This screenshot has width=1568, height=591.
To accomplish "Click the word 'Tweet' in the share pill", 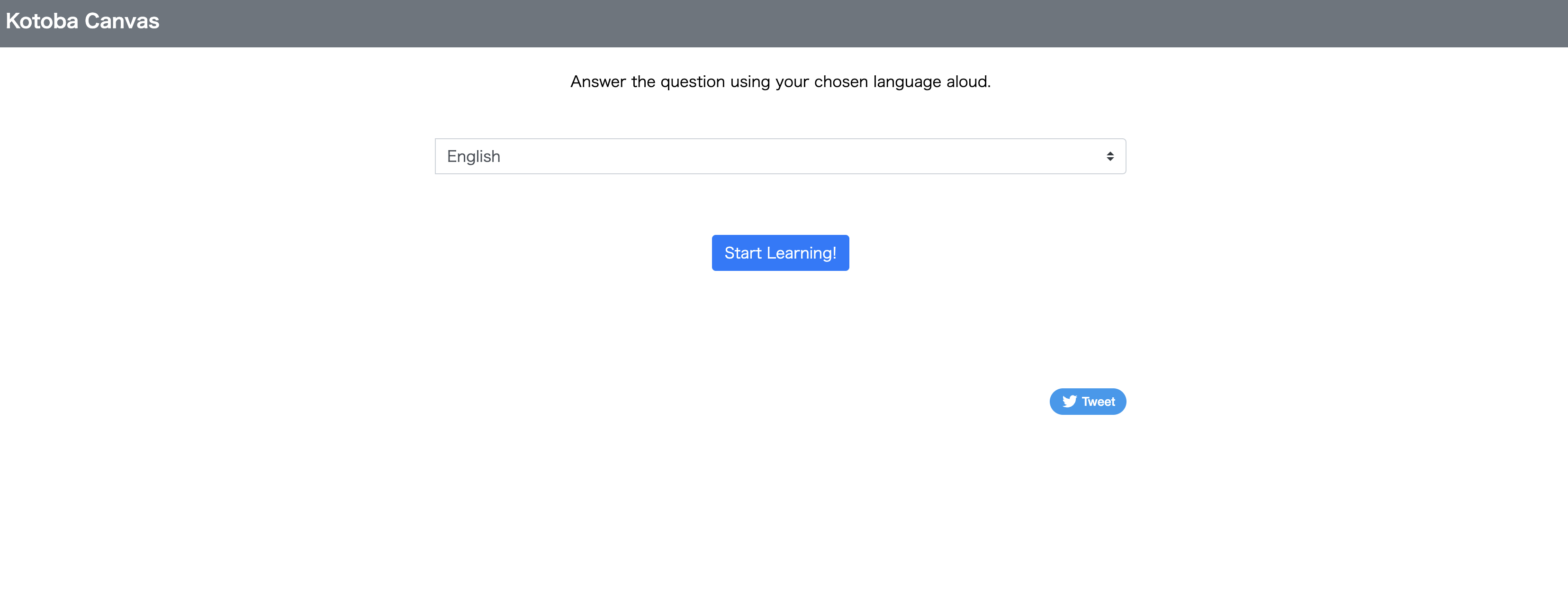I will click(1098, 402).
